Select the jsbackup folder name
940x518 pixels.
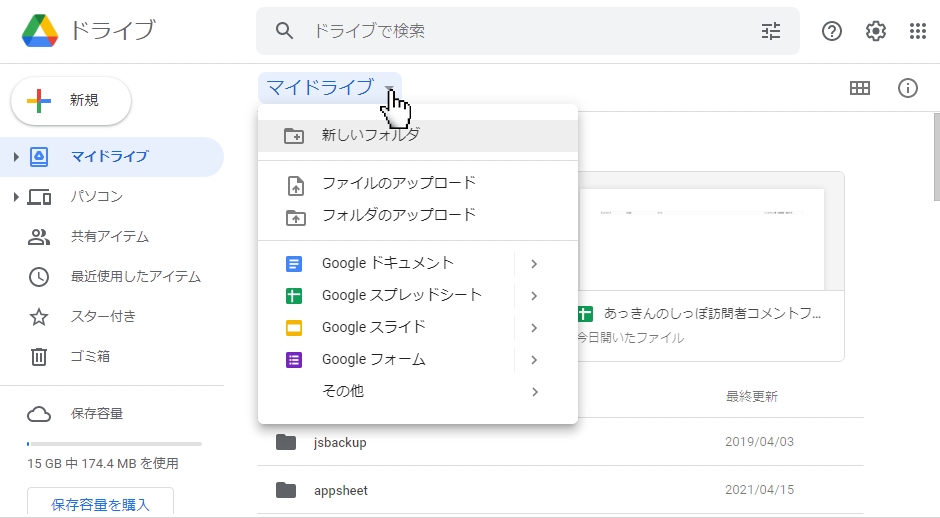tap(340, 442)
